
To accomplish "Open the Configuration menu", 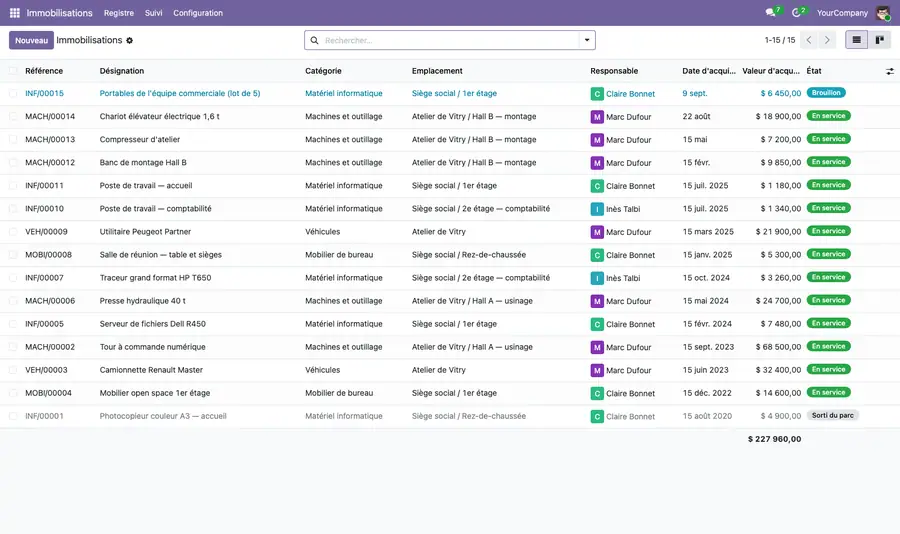I will point(198,13).
